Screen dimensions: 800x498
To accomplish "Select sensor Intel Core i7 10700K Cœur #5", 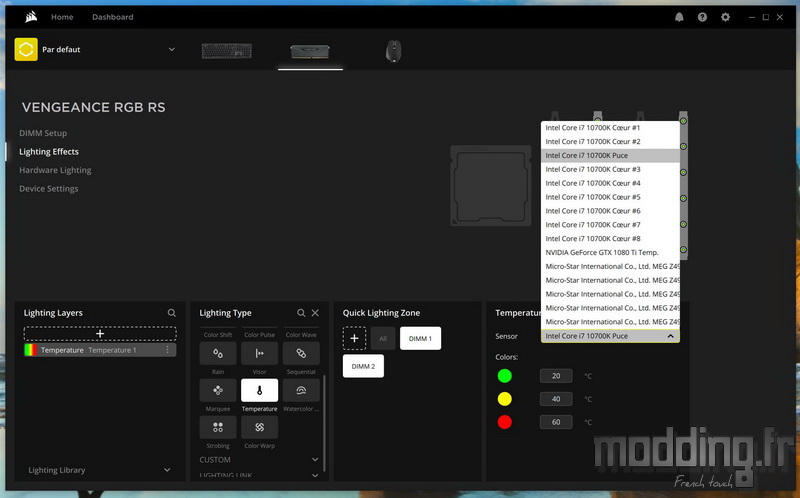I will pos(610,197).
